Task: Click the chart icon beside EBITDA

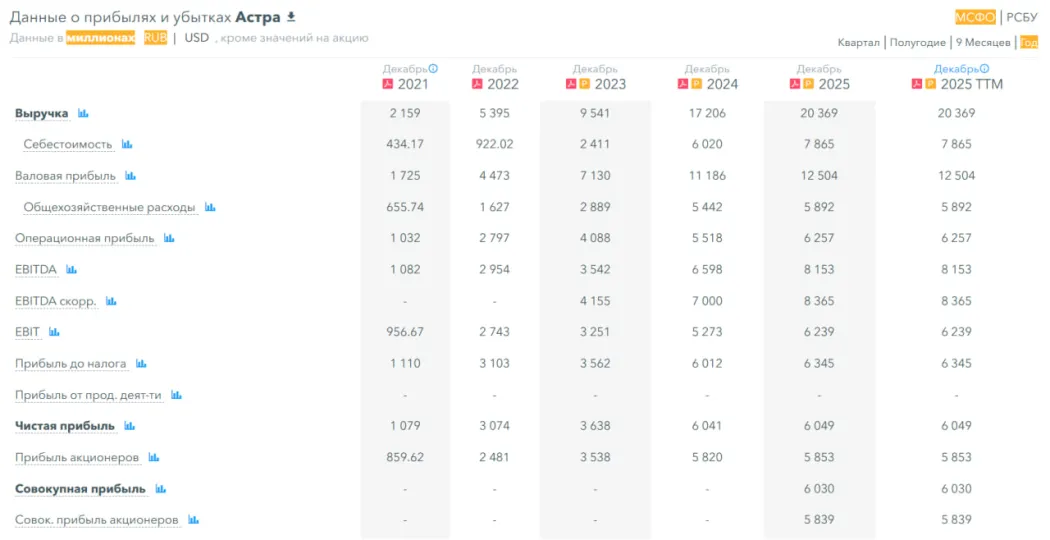Action: click(x=72, y=270)
